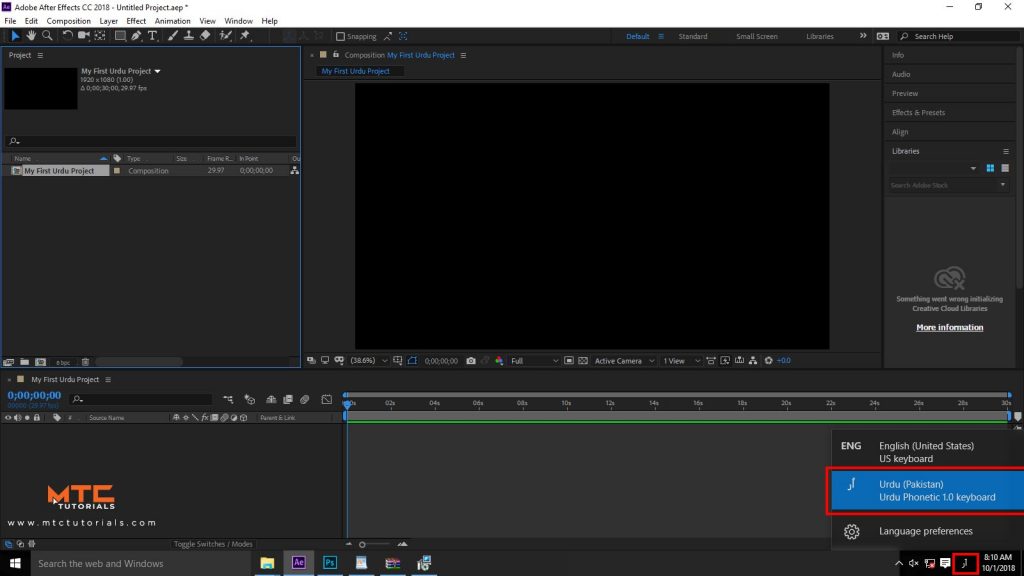
Task: Create a new folder in Project panel
Action: [x=24, y=362]
